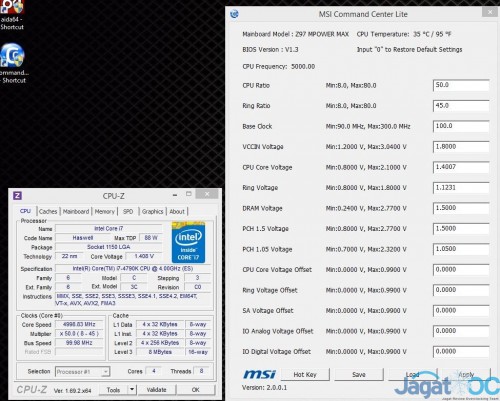
Task: Click the Validate button
Action: click(x=156, y=390)
